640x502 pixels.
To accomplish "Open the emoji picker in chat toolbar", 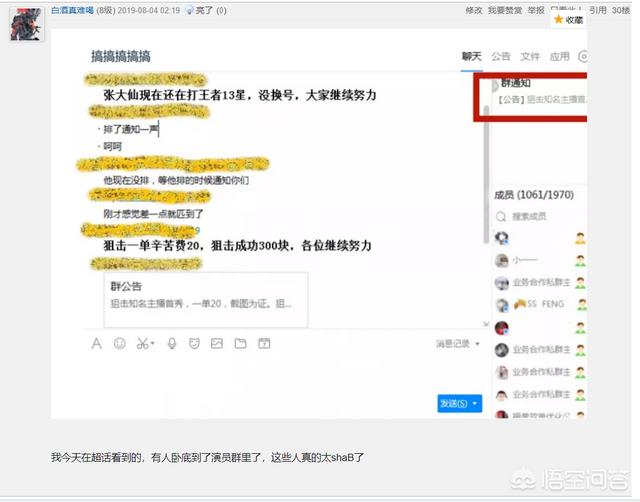I will click(120, 344).
